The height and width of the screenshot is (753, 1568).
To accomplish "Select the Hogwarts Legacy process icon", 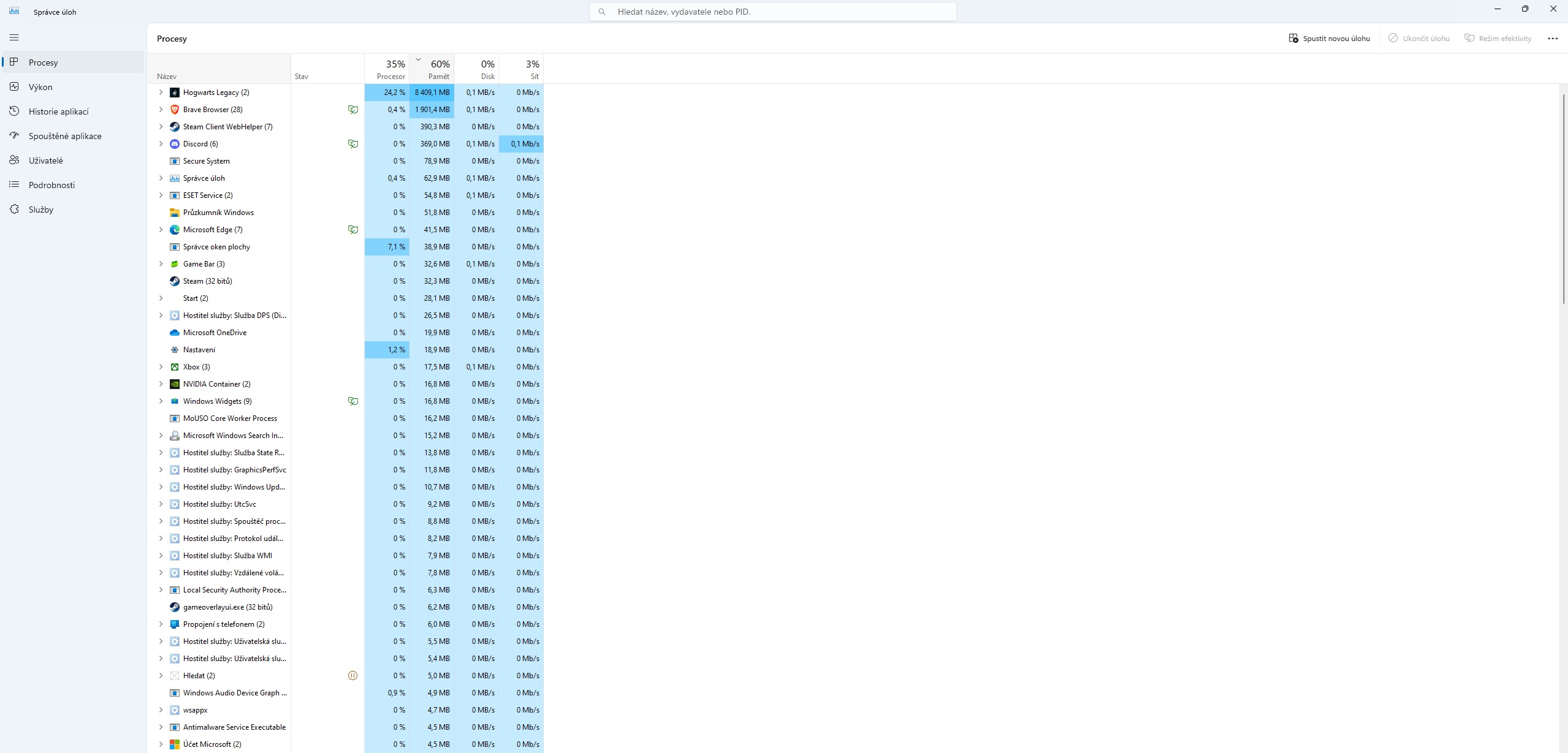I will tap(175, 93).
